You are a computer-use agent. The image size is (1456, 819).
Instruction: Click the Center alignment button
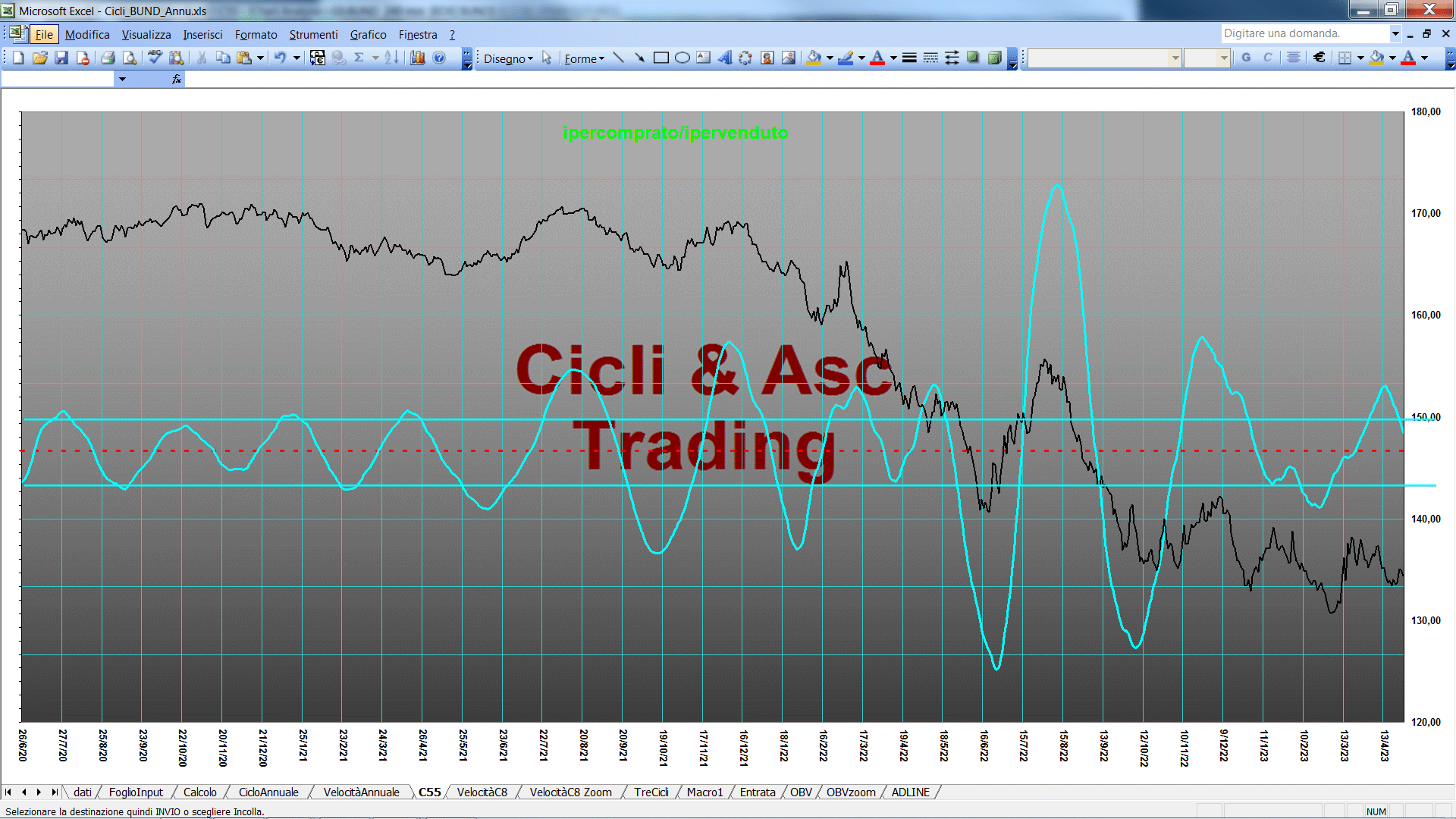(x=1294, y=58)
